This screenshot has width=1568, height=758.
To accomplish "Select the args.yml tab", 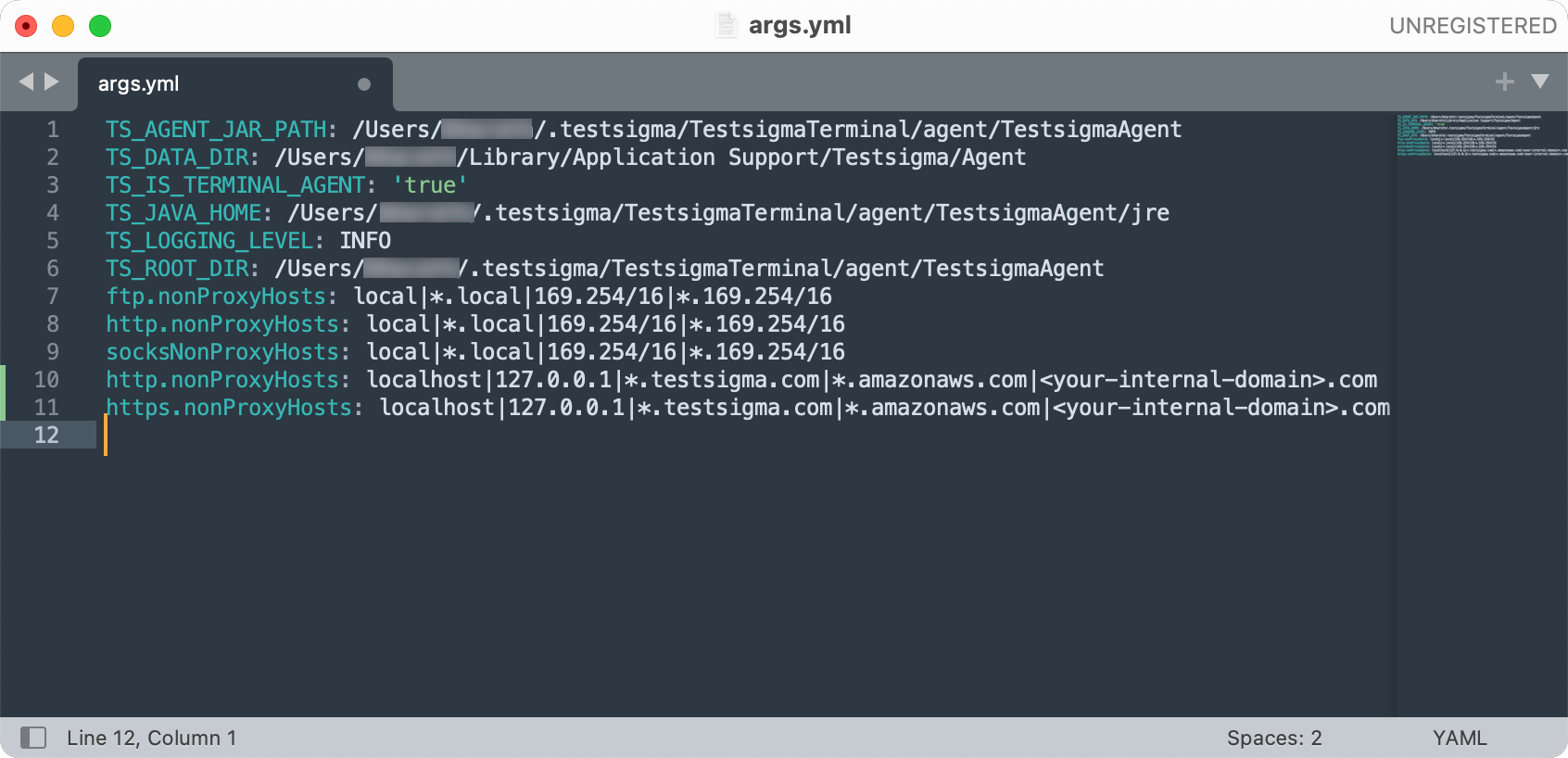I will [235, 83].
